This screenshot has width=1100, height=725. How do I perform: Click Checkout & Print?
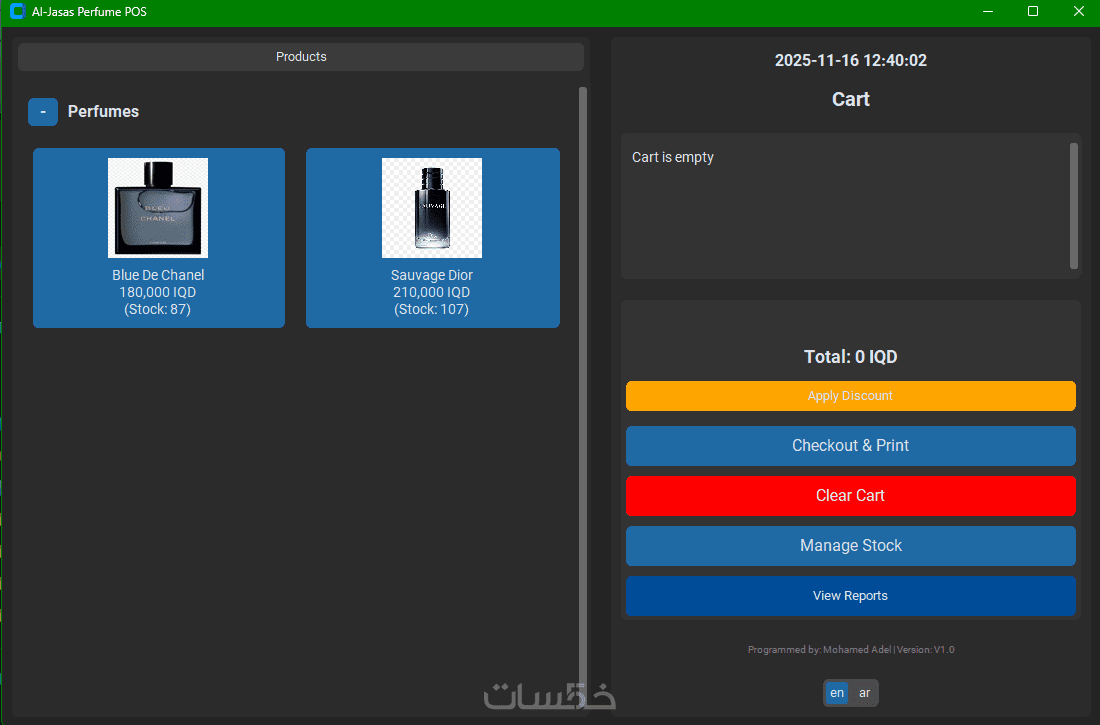850,446
